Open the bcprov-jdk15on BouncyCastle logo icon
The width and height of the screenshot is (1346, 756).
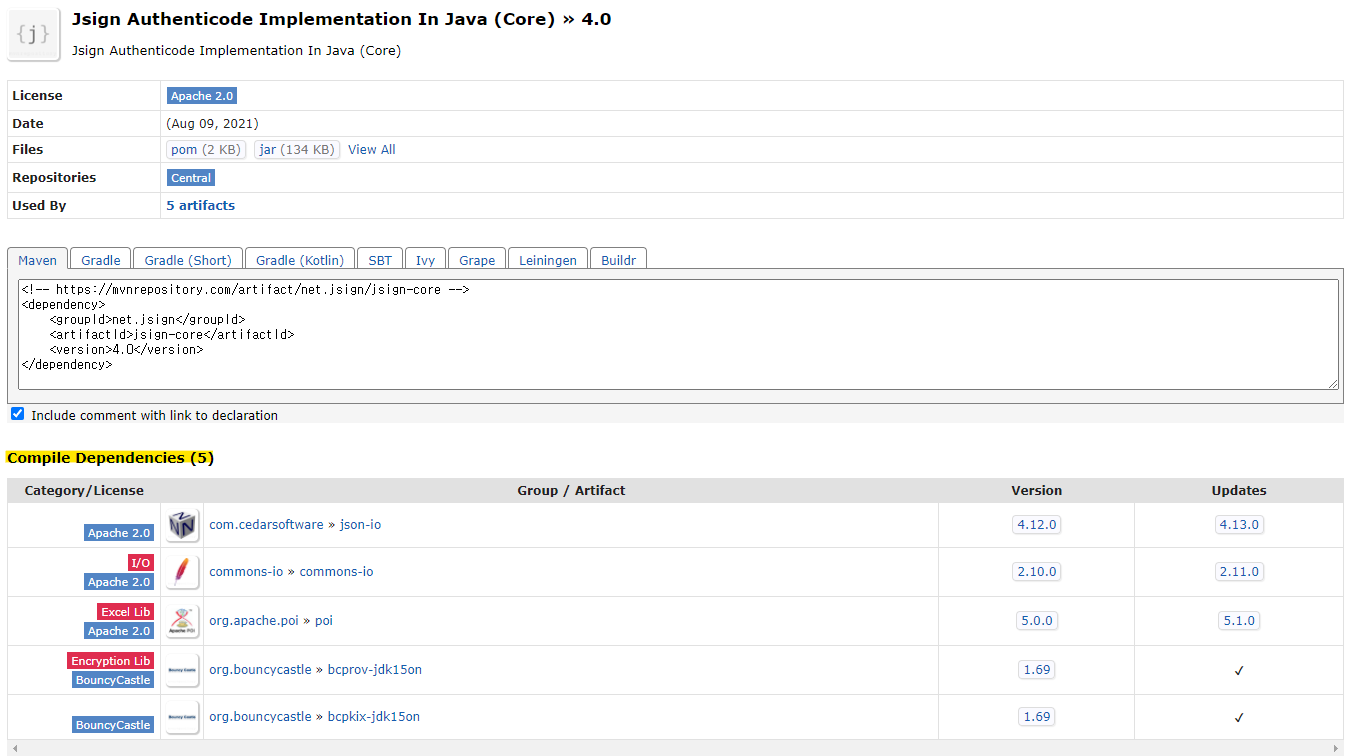[x=183, y=670]
